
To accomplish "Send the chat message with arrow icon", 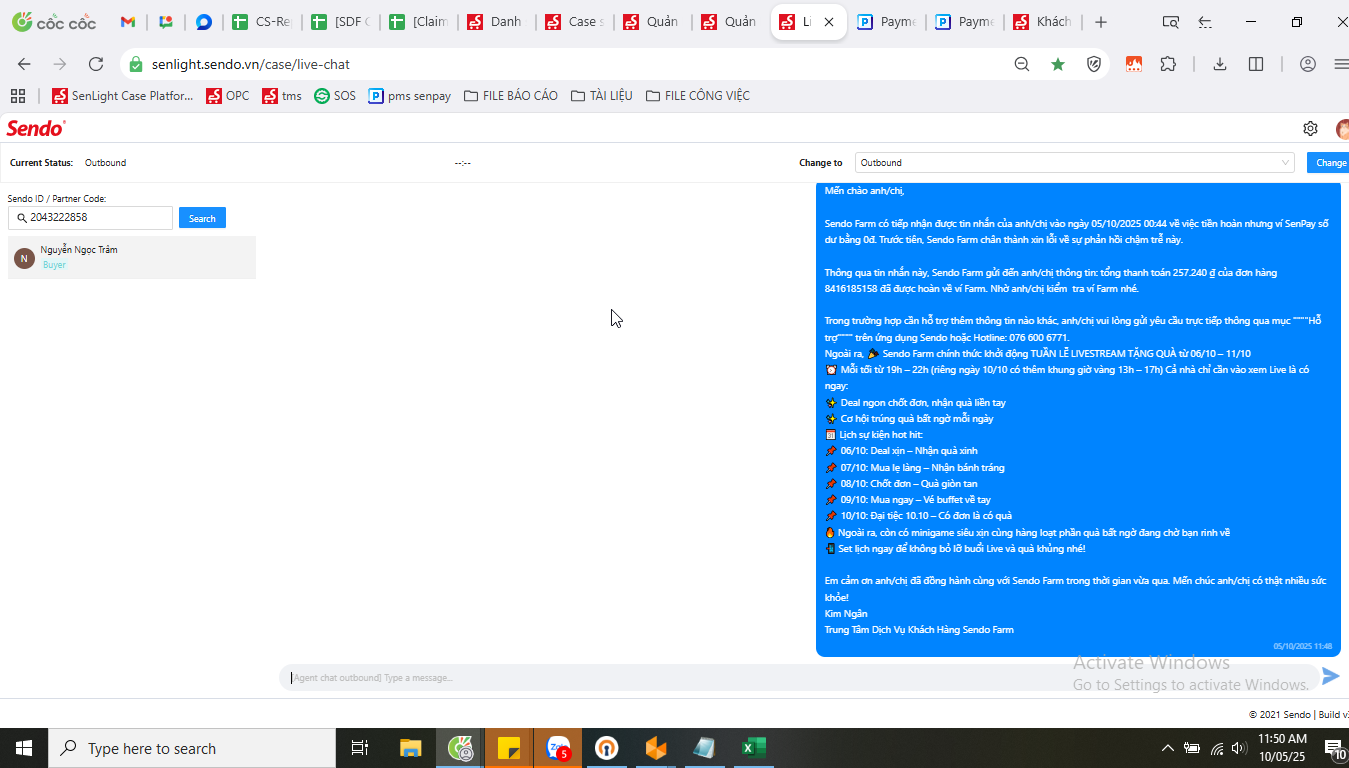I will (x=1330, y=677).
